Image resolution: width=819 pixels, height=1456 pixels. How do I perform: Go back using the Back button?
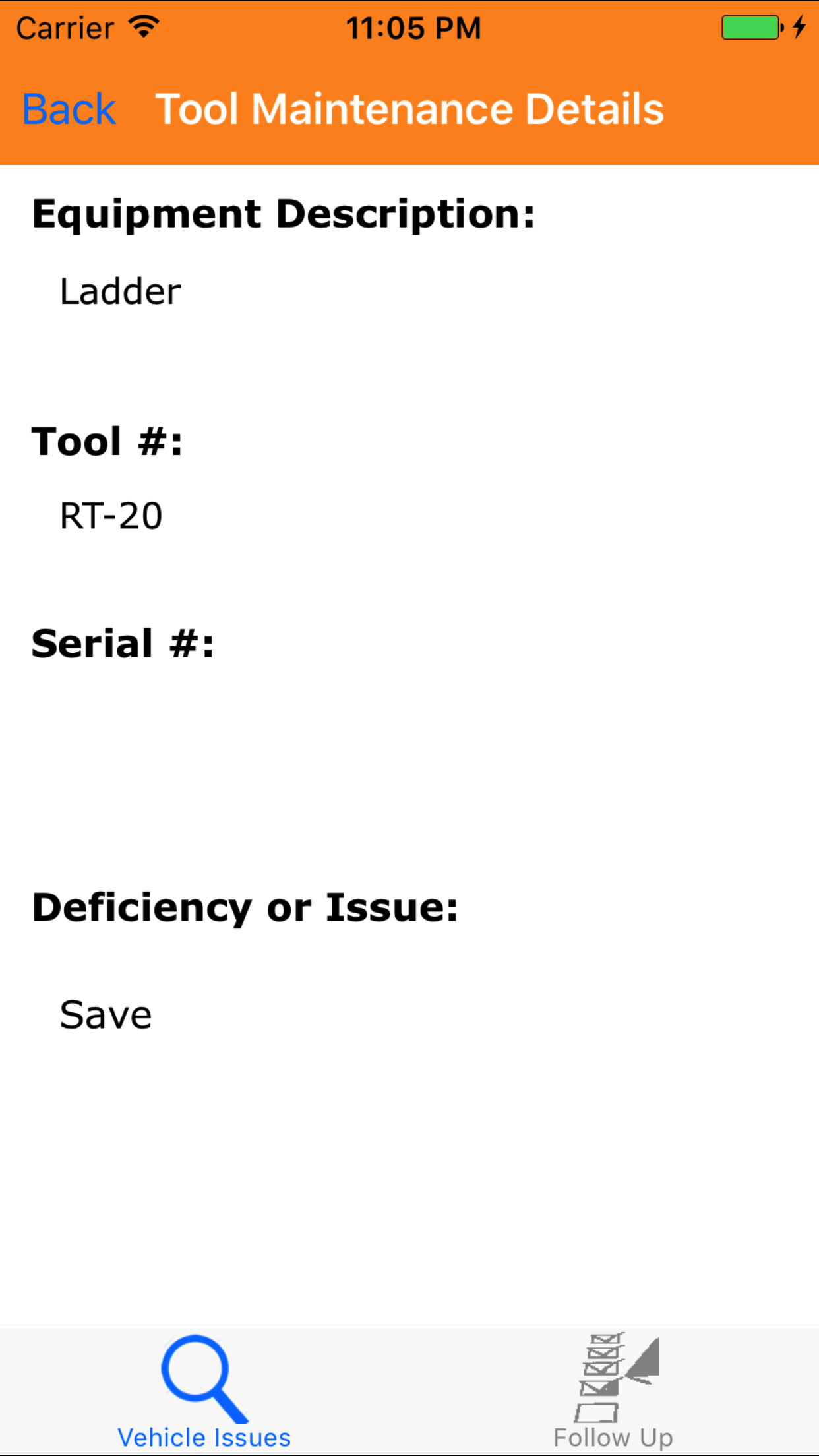(69, 109)
